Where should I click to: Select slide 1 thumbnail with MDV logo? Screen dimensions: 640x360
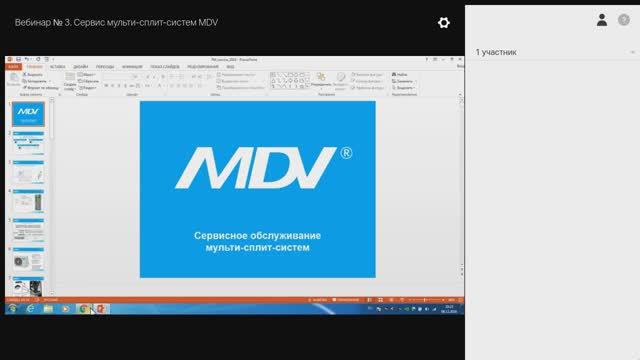point(28,114)
